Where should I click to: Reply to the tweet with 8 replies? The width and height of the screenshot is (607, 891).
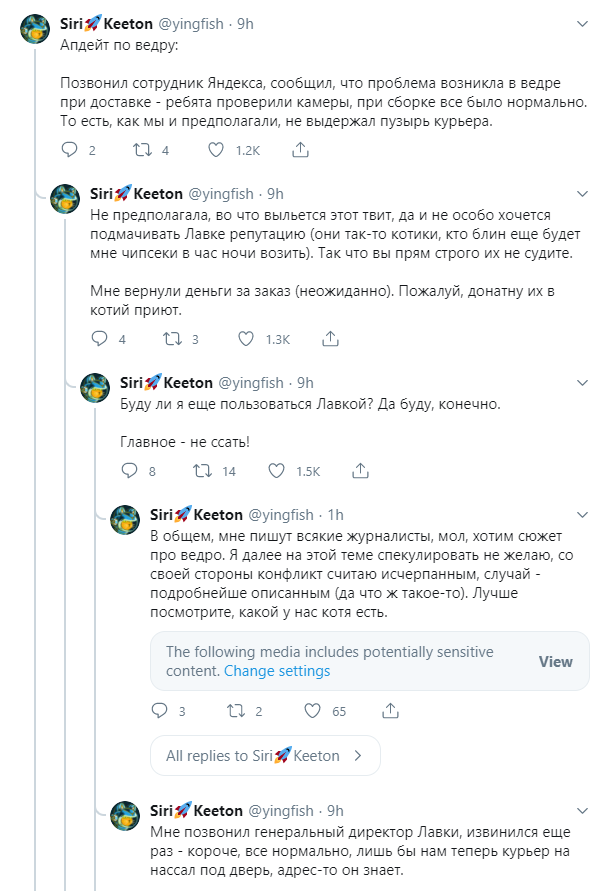pos(129,471)
